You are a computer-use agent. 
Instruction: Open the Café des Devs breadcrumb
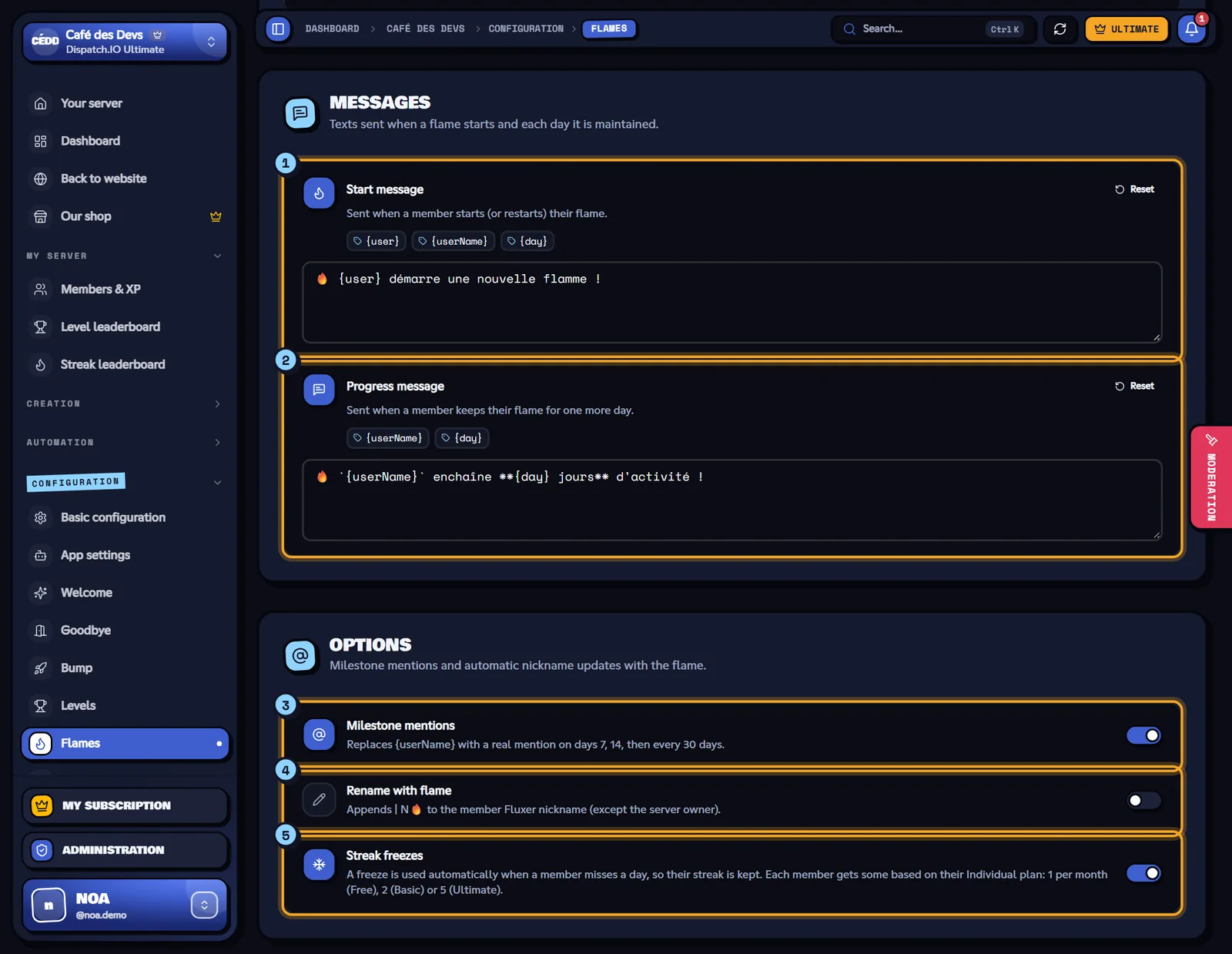tap(426, 28)
